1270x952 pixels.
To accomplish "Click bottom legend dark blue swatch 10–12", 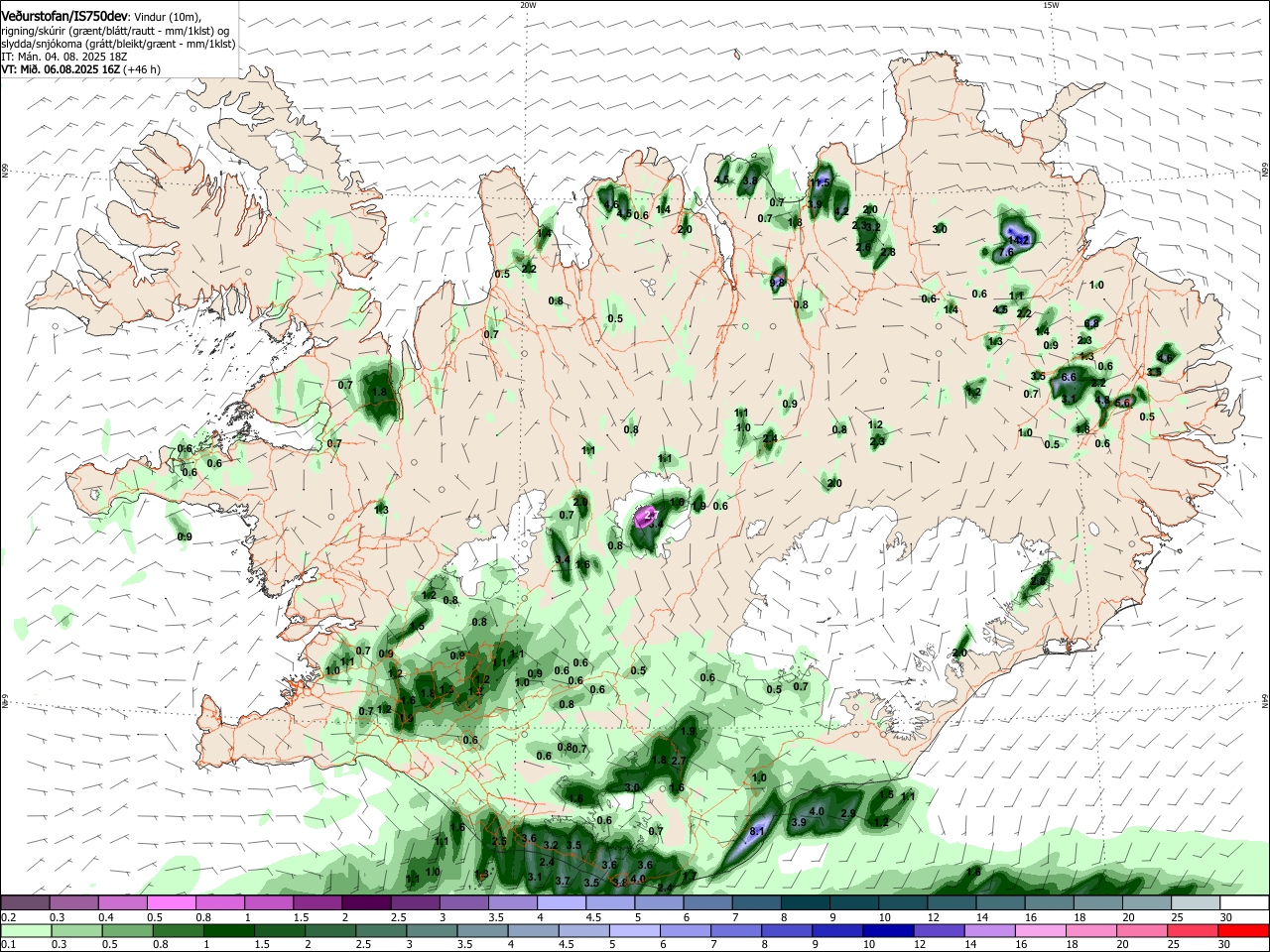I will pyautogui.click(x=887, y=930).
